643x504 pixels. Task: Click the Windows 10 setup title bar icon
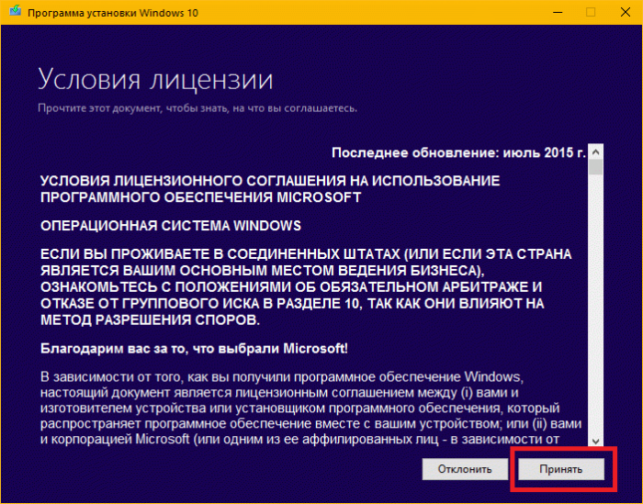[15, 11]
